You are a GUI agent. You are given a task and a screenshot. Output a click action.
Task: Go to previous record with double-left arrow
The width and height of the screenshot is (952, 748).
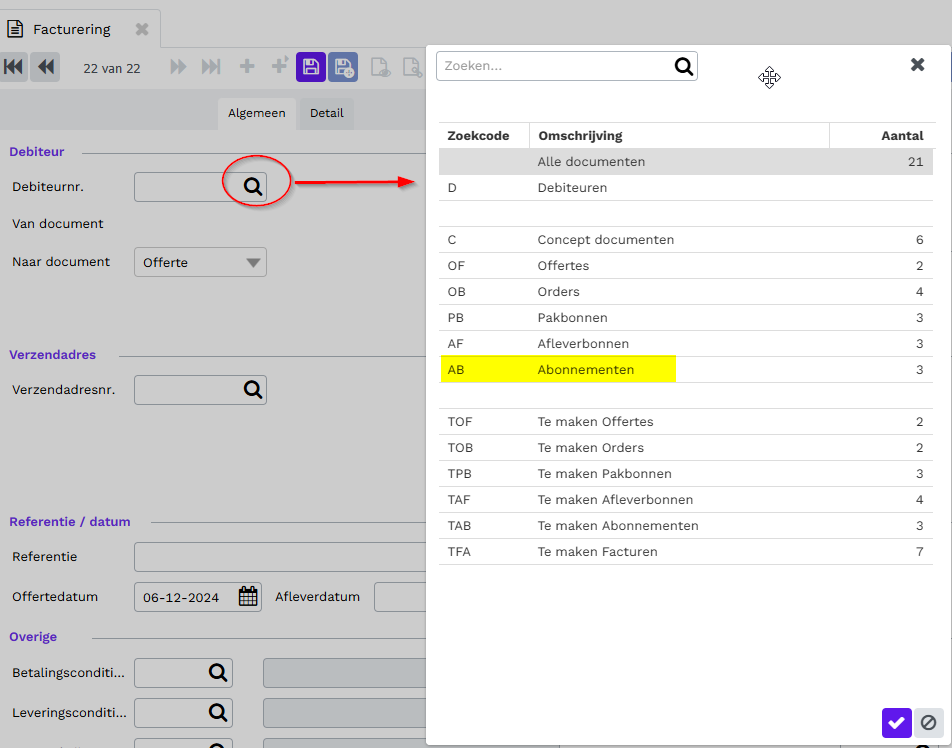[x=46, y=67]
